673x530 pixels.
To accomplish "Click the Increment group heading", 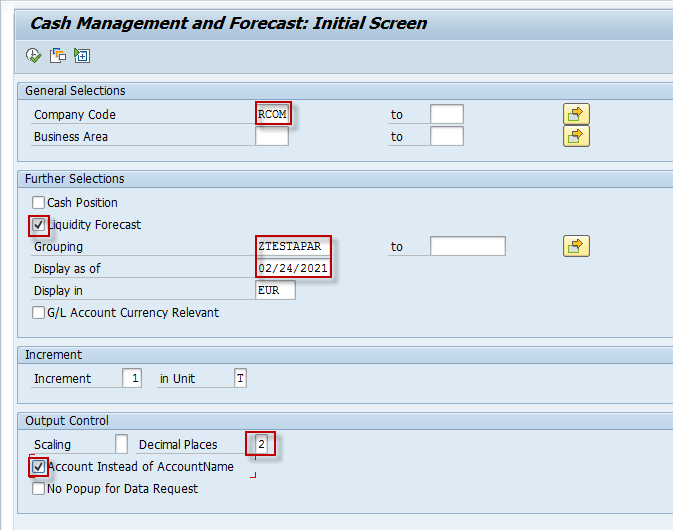I will pos(53,354).
